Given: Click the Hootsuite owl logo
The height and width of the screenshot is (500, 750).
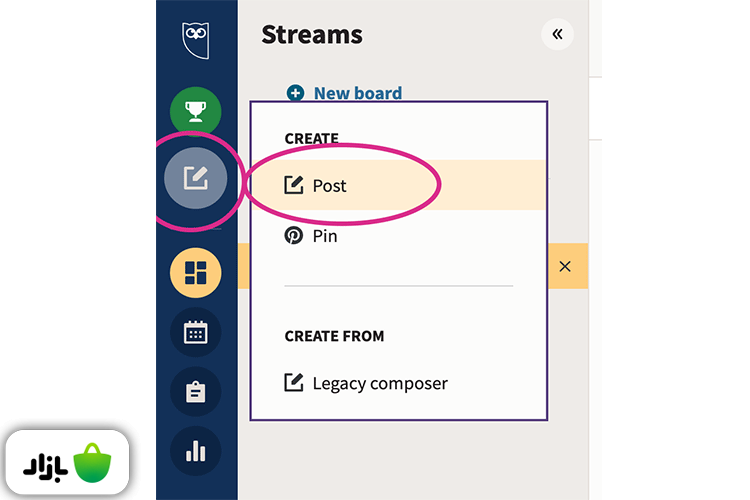Looking at the screenshot, I should point(195,40).
